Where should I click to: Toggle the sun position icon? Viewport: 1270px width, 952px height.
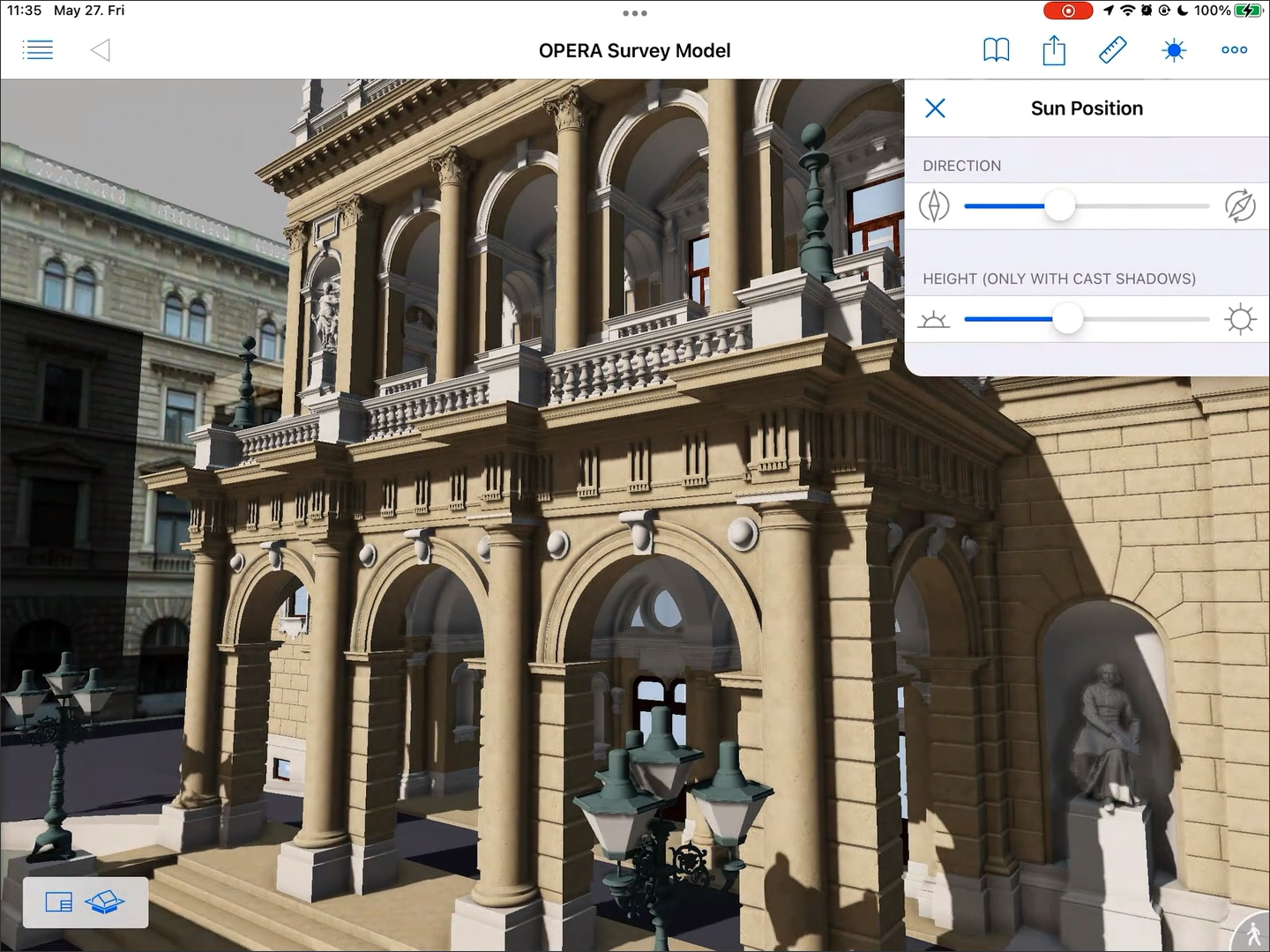(1174, 50)
